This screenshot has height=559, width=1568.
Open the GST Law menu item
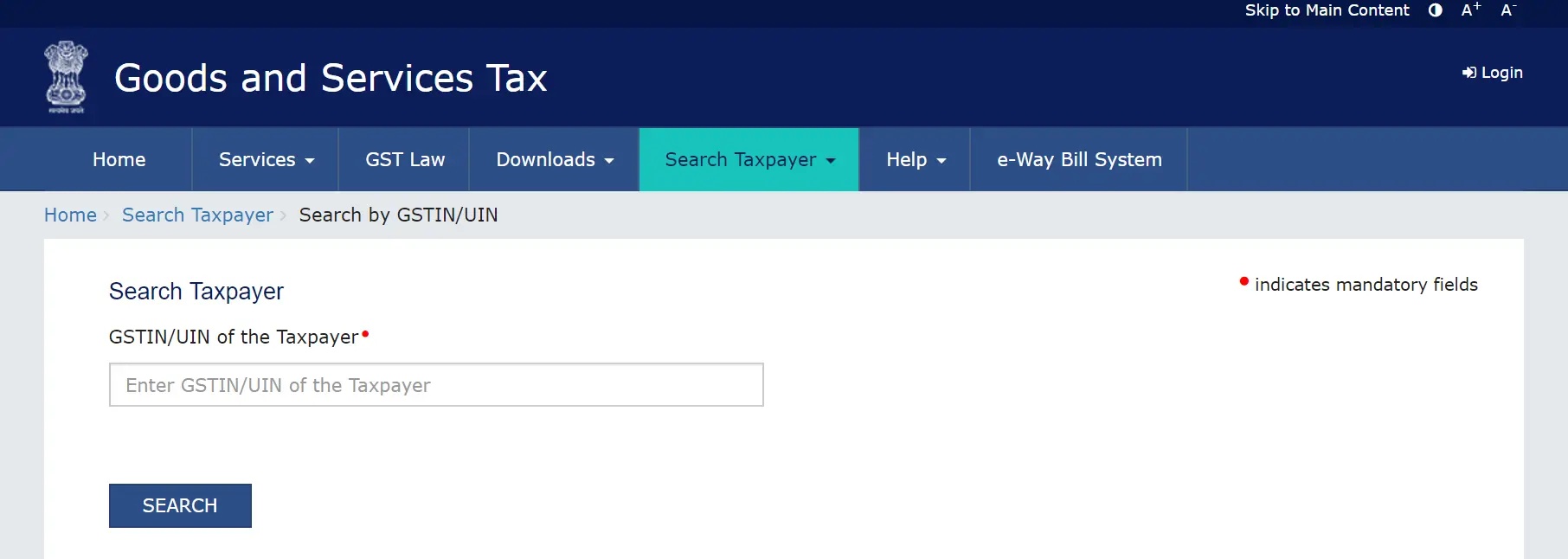click(404, 159)
